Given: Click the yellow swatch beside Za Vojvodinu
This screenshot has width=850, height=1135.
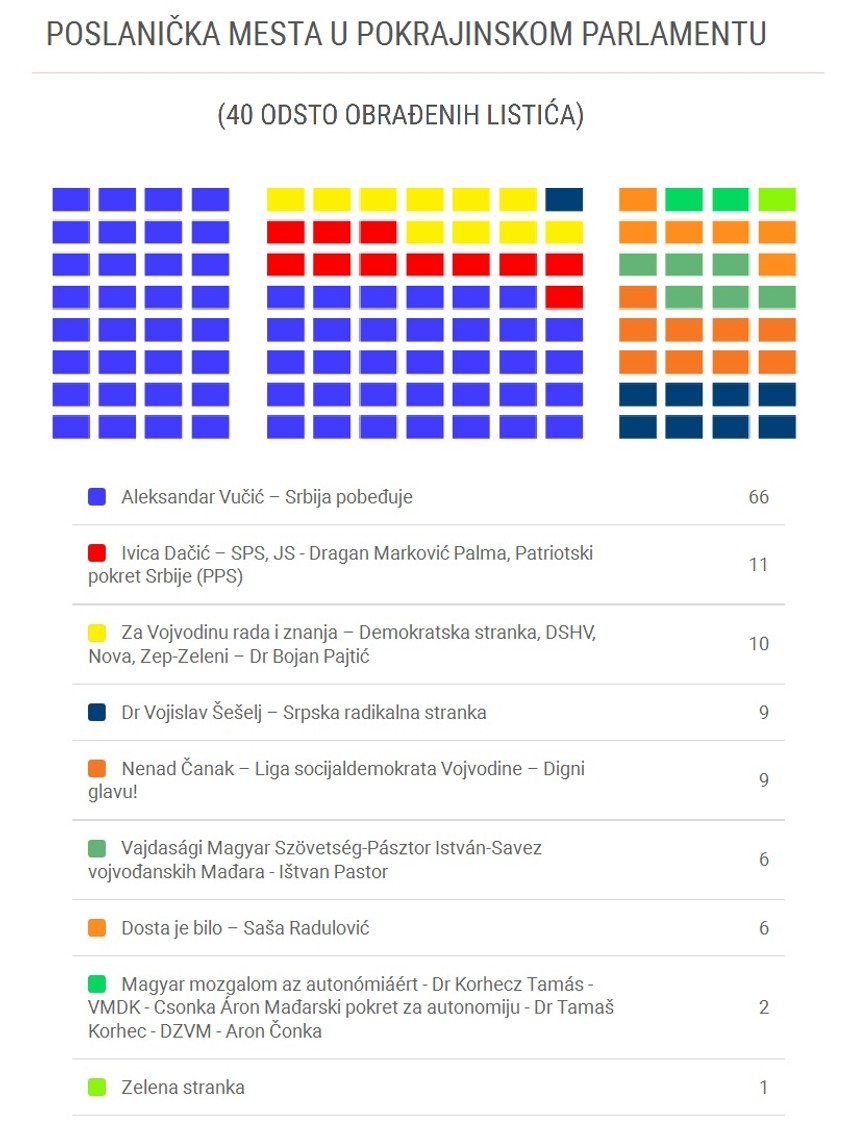Looking at the screenshot, I should 97,632.
